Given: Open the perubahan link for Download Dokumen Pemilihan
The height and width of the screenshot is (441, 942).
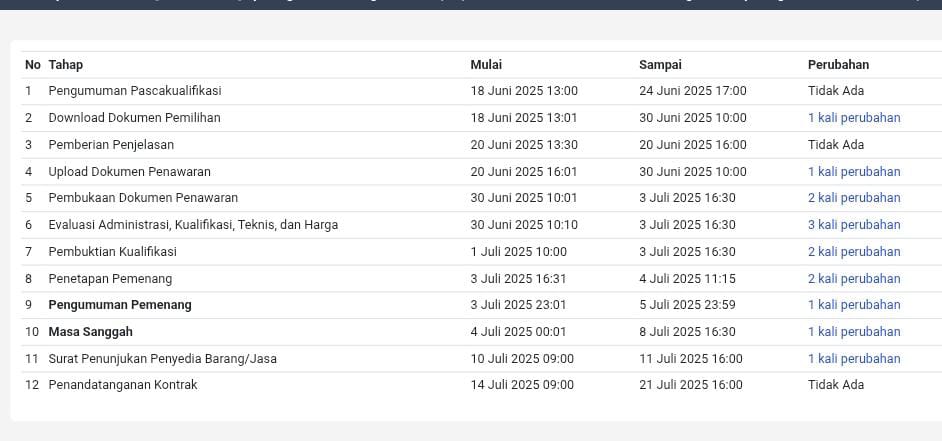Looking at the screenshot, I should point(854,118).
